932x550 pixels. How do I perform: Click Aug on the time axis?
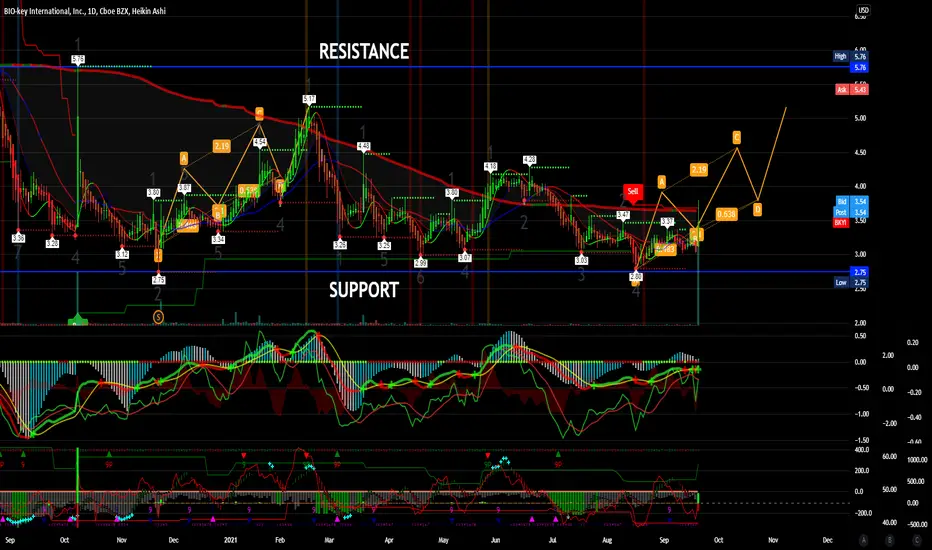pyautogui.click(x=607, y=540)
